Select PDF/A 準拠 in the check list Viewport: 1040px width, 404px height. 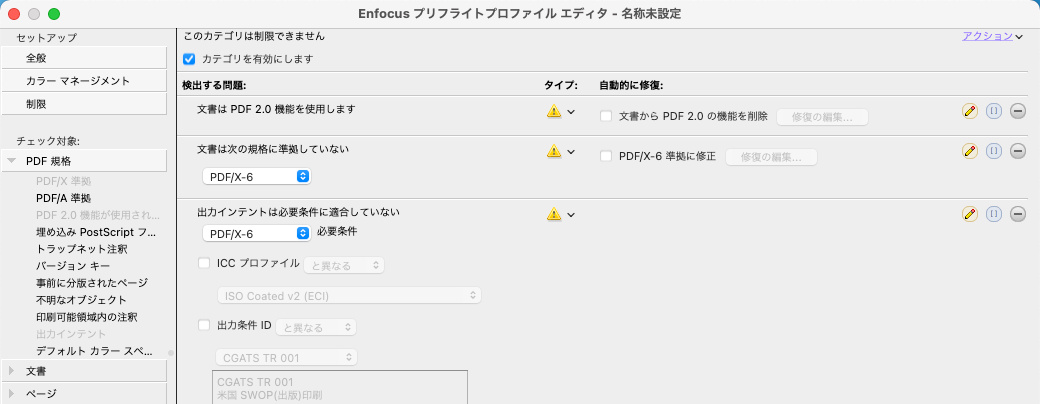[64, 198]
